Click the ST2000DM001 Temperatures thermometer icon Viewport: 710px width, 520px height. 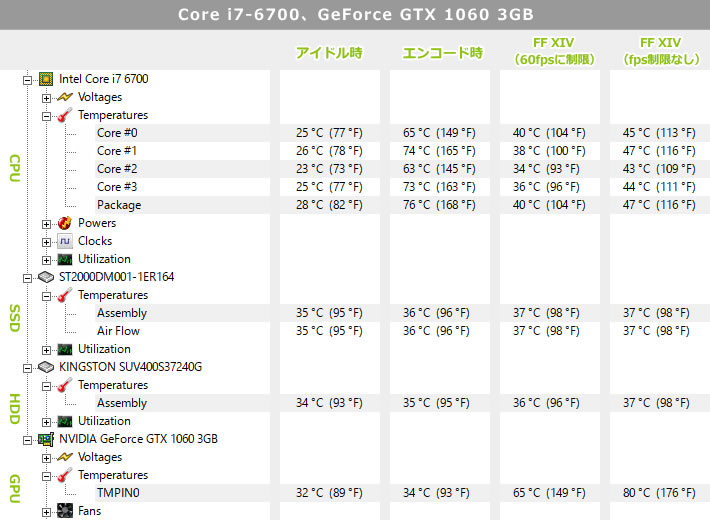click(65, 295)
